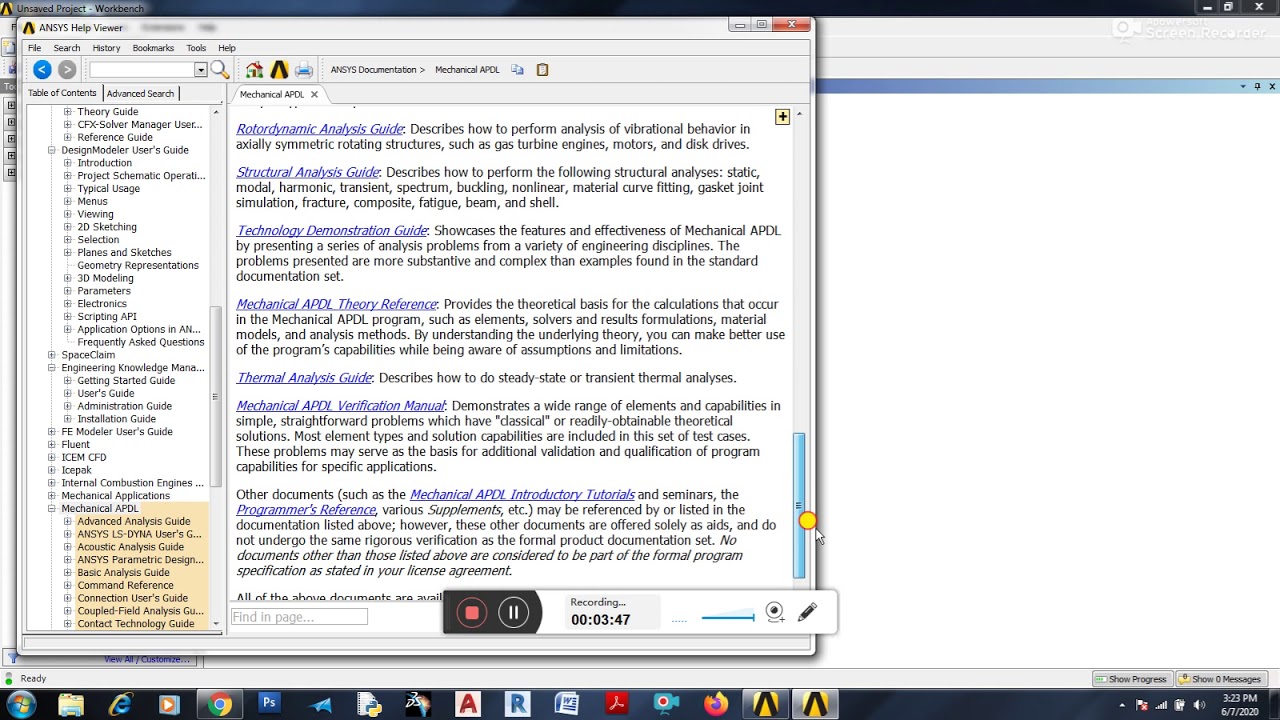Click the magnifying glass search icon
The image size is (1280, 720).
tap(220, 69)
